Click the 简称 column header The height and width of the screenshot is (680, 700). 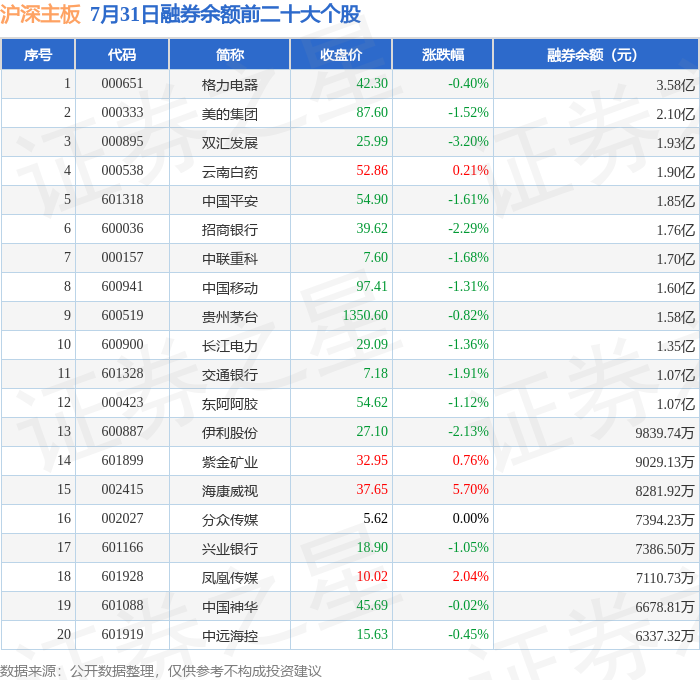[229, 54]
